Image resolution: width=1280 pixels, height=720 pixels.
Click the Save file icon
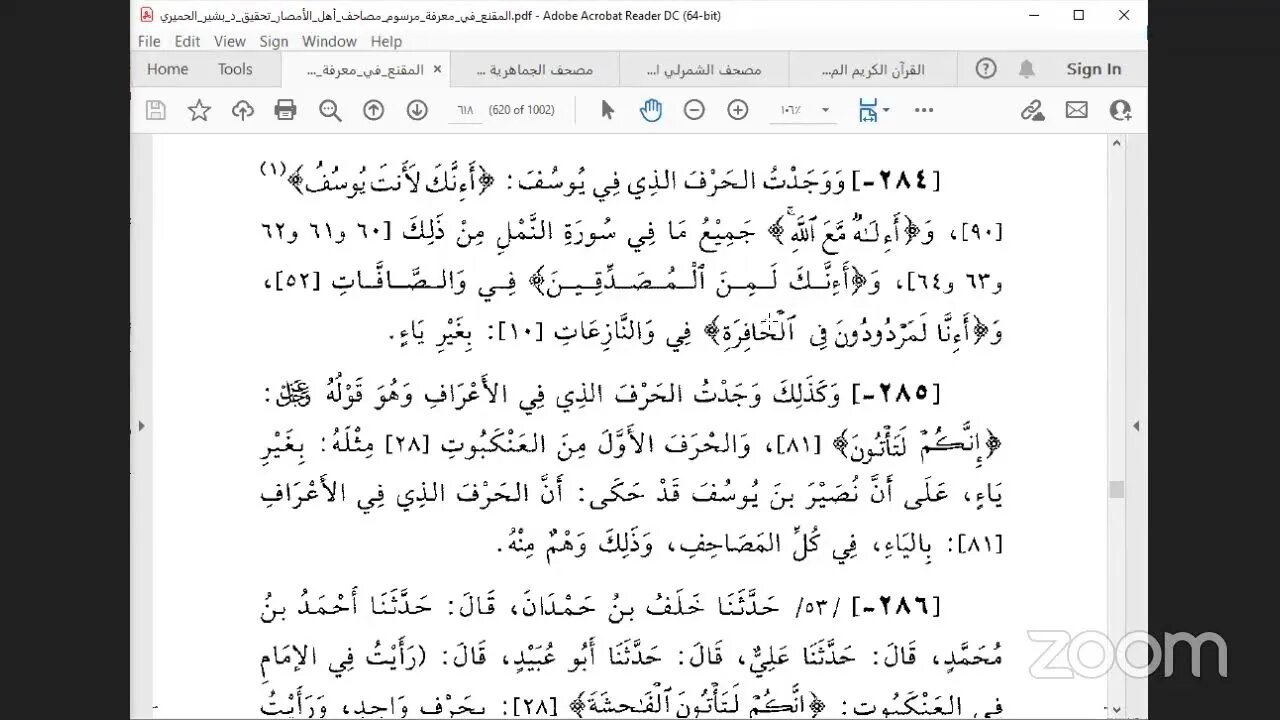(x=155, y=110)
